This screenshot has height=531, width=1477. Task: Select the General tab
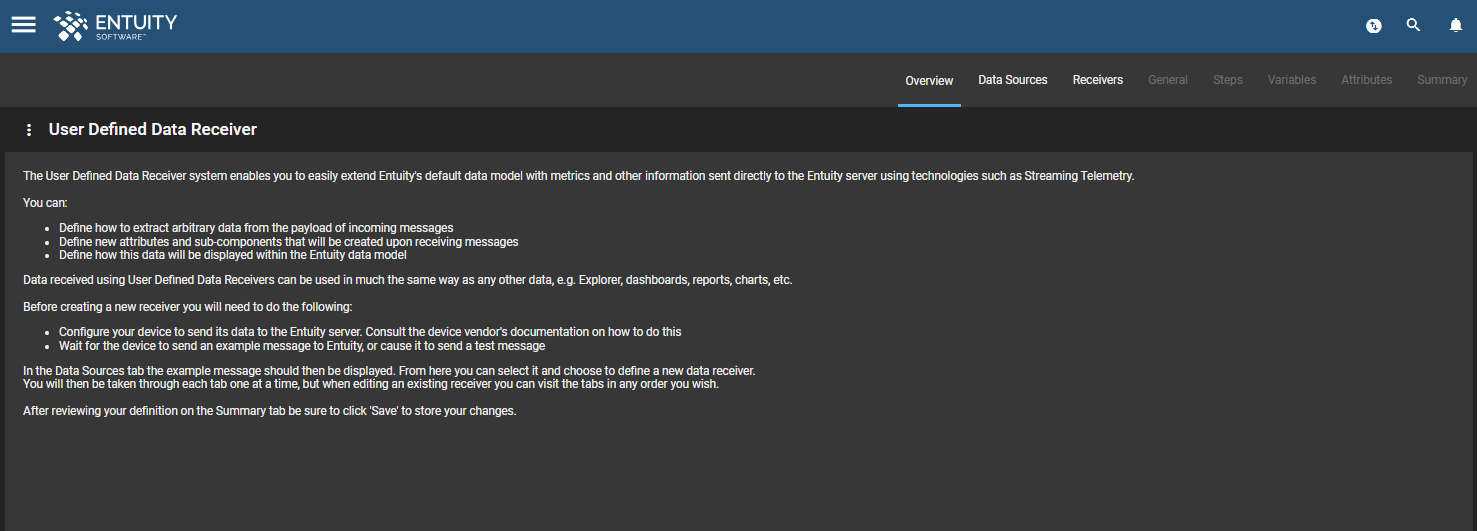click(1168, 80)
